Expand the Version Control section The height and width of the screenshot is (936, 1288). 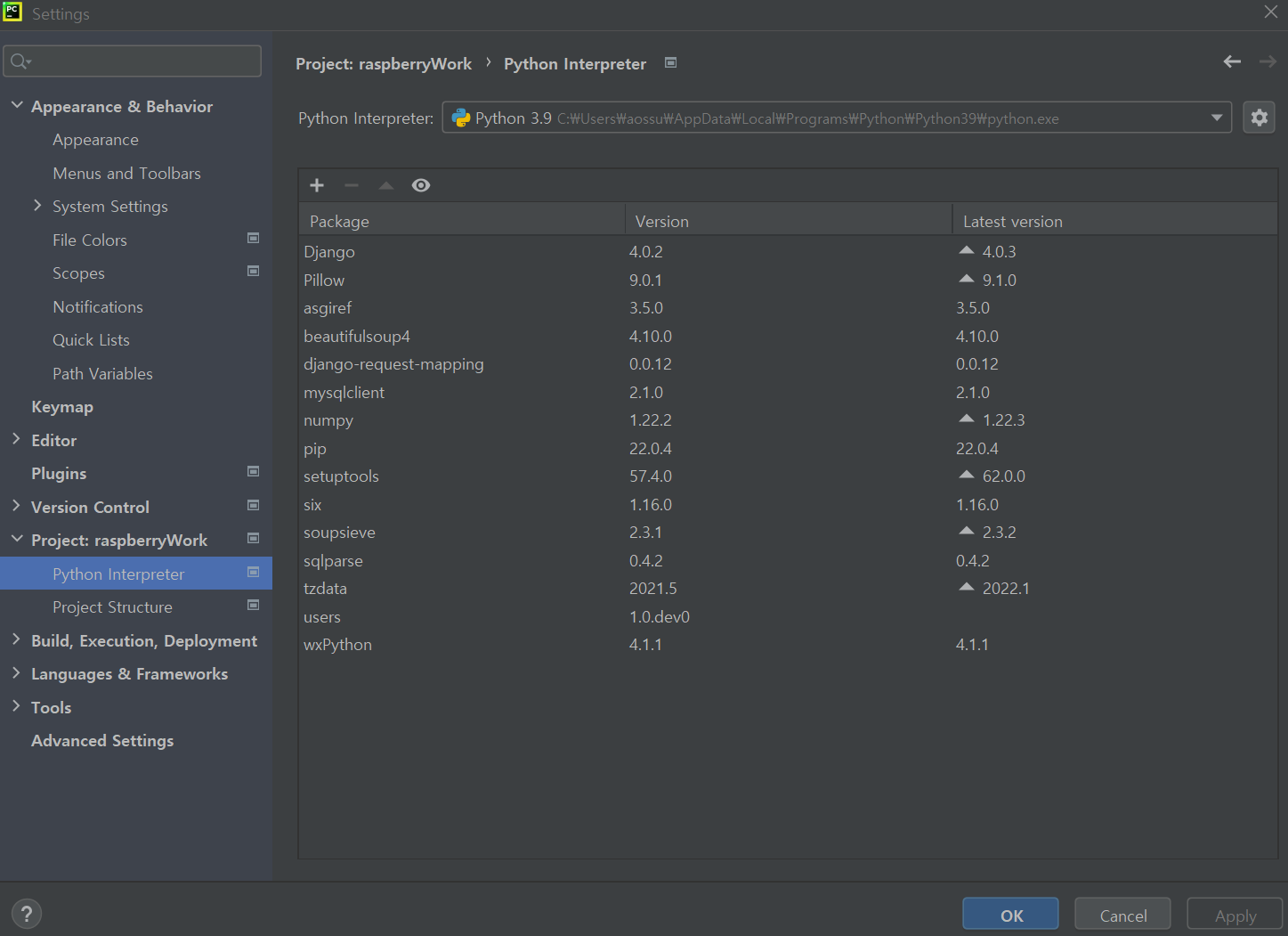click(x=17, y=505)
